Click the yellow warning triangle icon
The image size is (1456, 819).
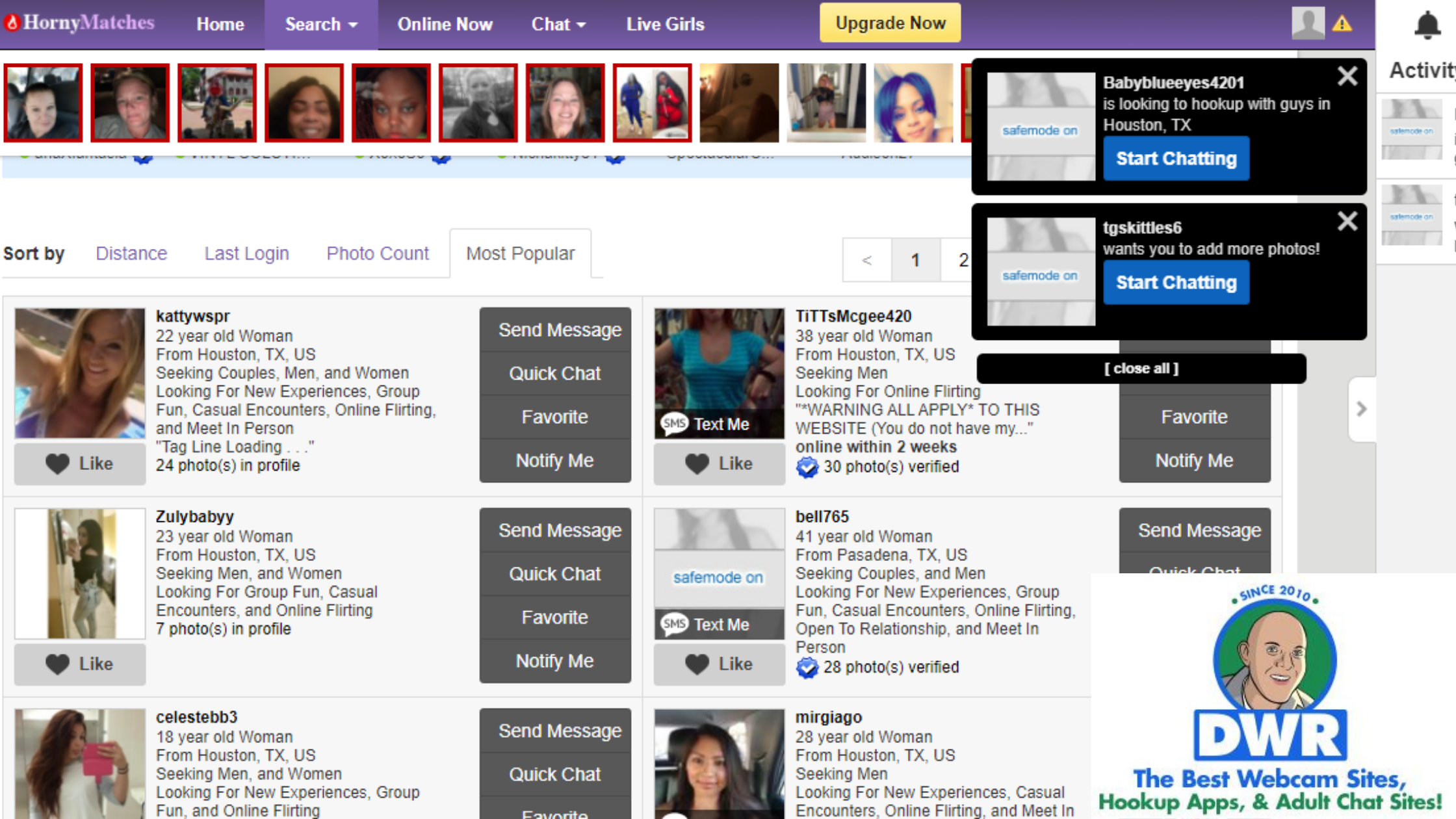tap(1342, 25)
